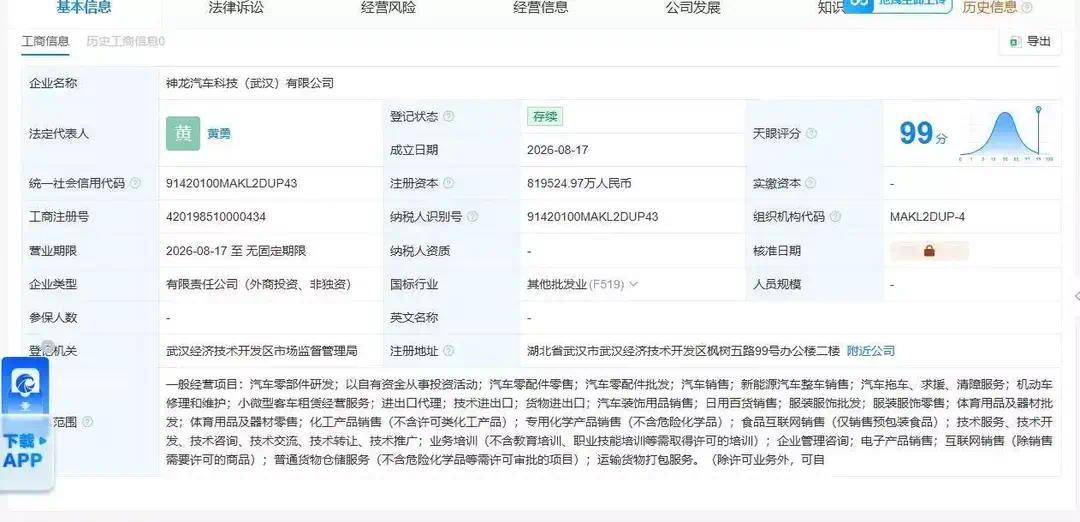Click the 成立日期 label cell
1080x522 pixels.
(x=452, y=150)
